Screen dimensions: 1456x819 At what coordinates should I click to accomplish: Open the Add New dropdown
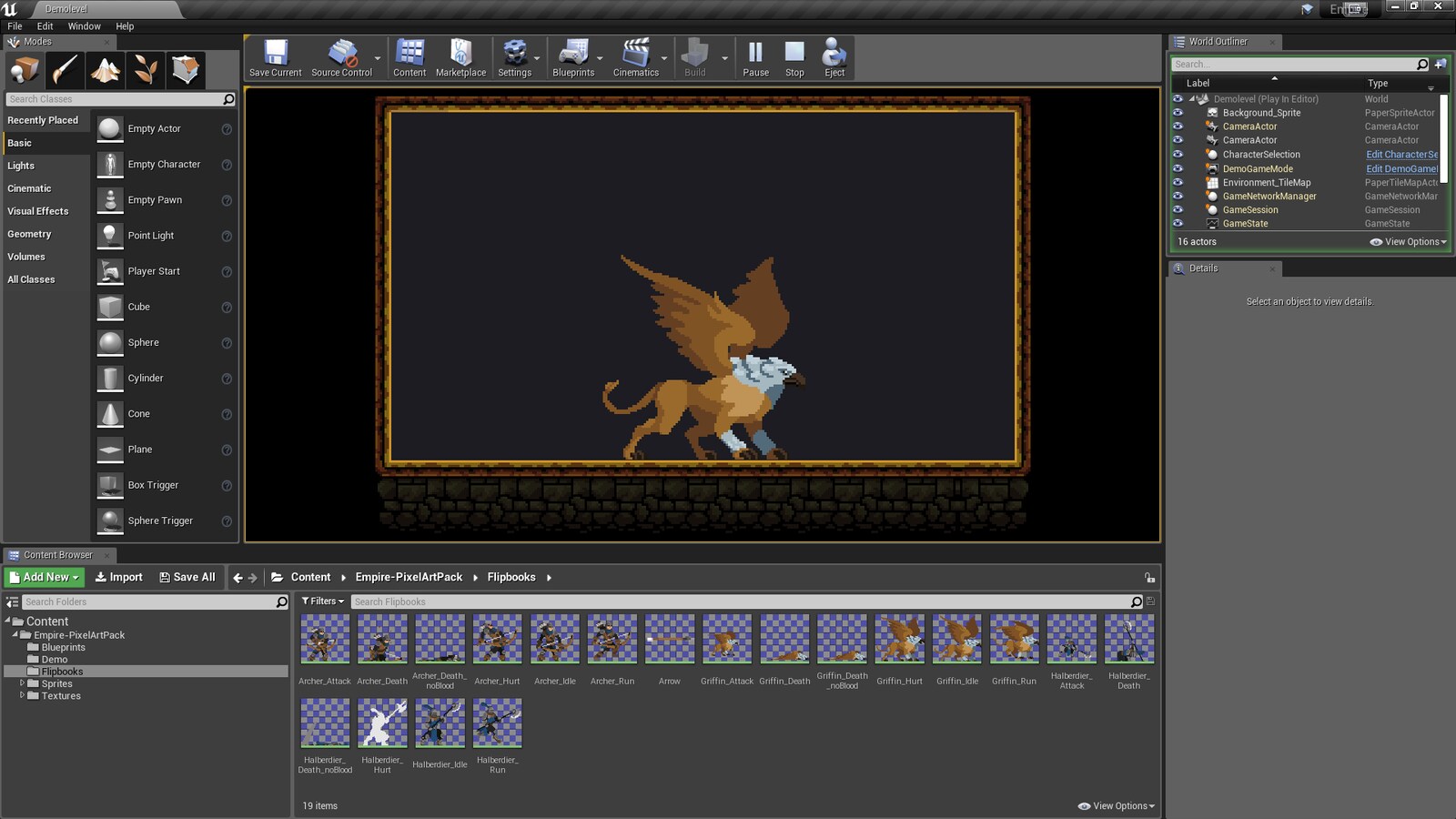pos(43,577)
